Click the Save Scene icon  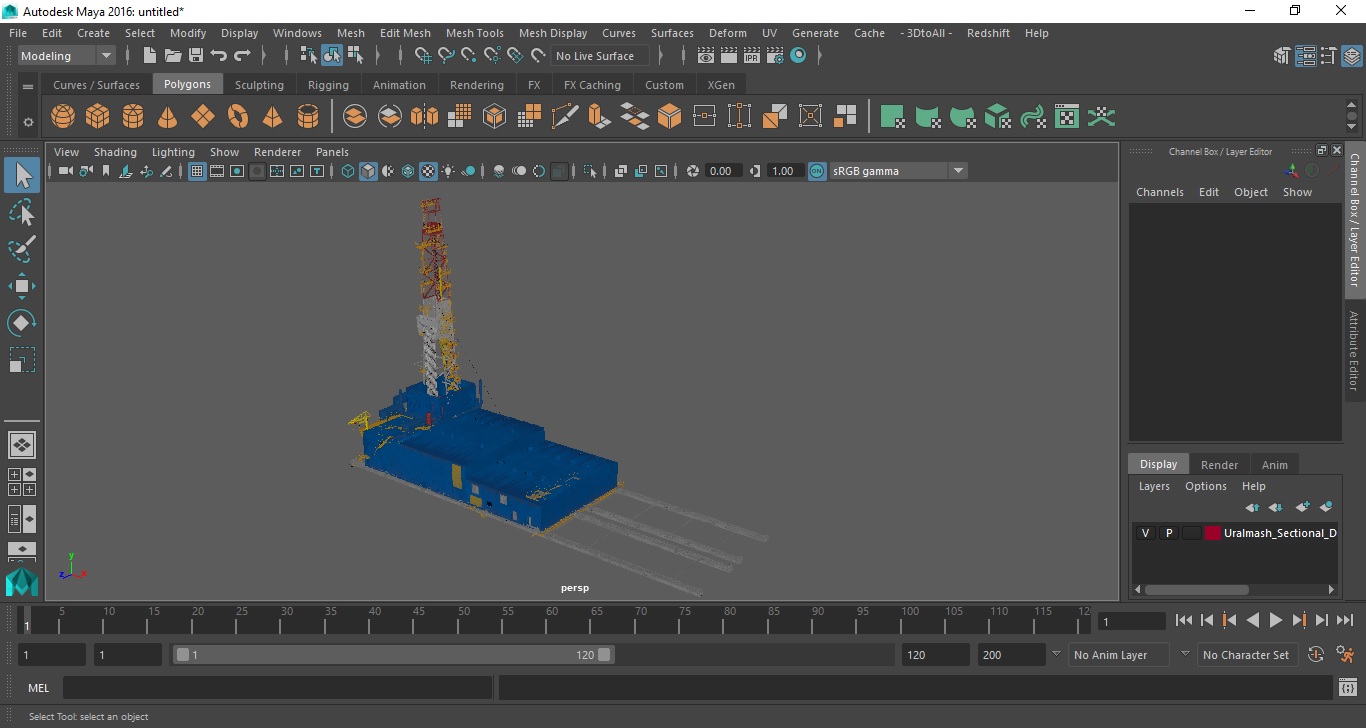pos(196,56)
